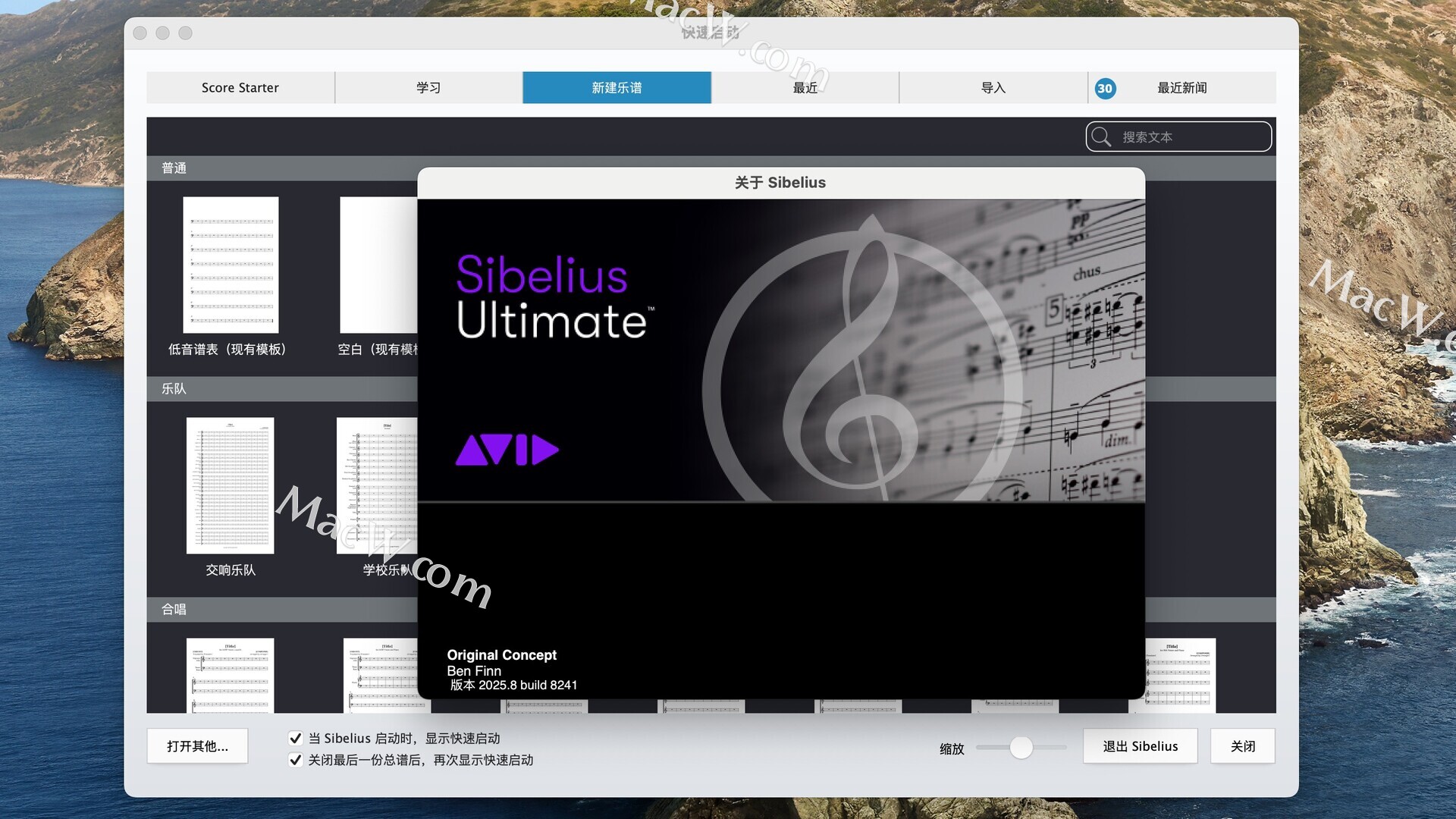Click the search magnifier icon
This screenshot has width=1456, height=819.
click(1101, 136)
